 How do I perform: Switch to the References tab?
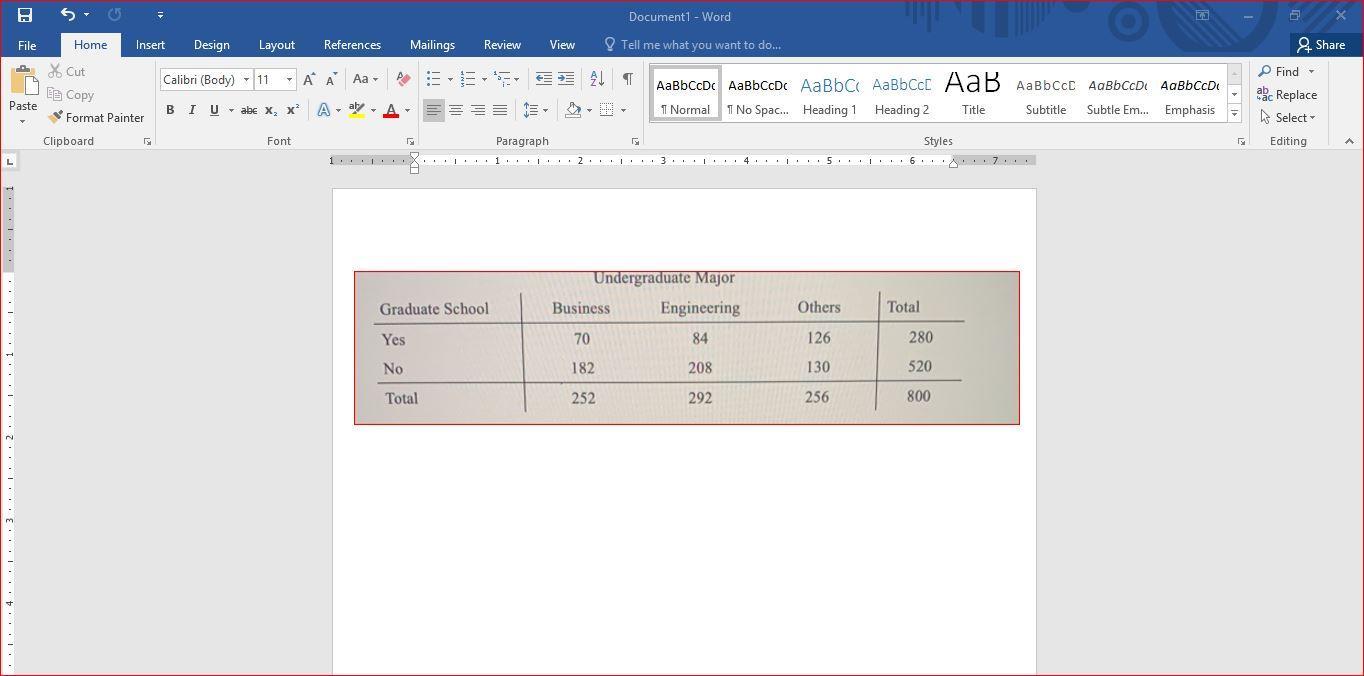pos(352,45)
